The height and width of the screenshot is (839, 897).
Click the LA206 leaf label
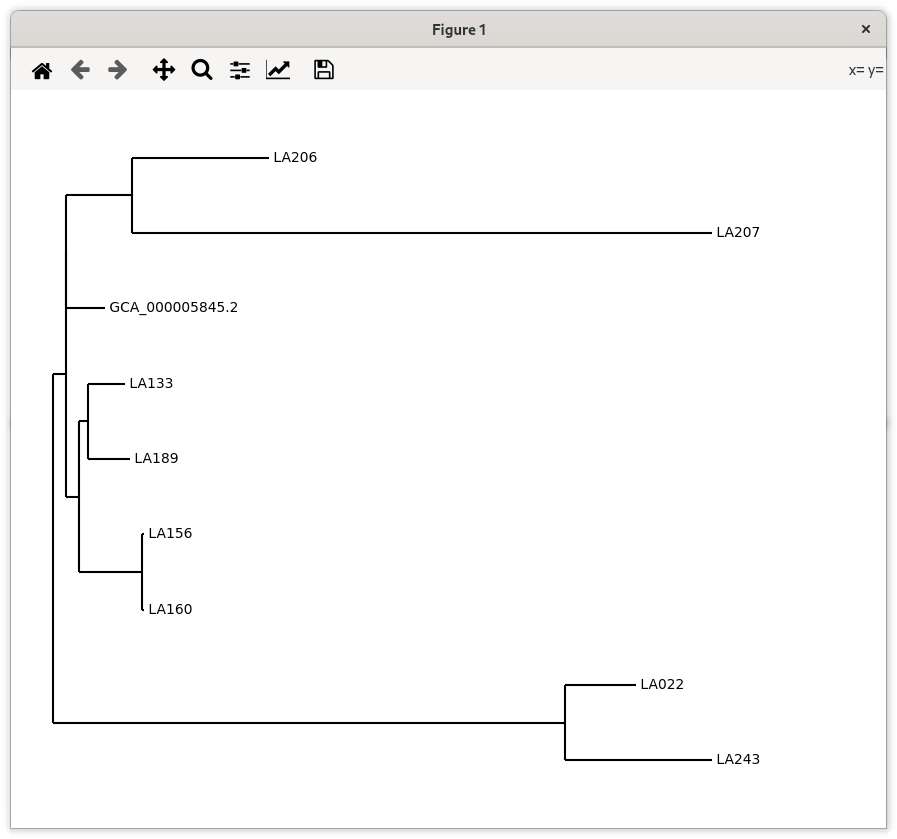pyautogui.click(x=295, y=158)
